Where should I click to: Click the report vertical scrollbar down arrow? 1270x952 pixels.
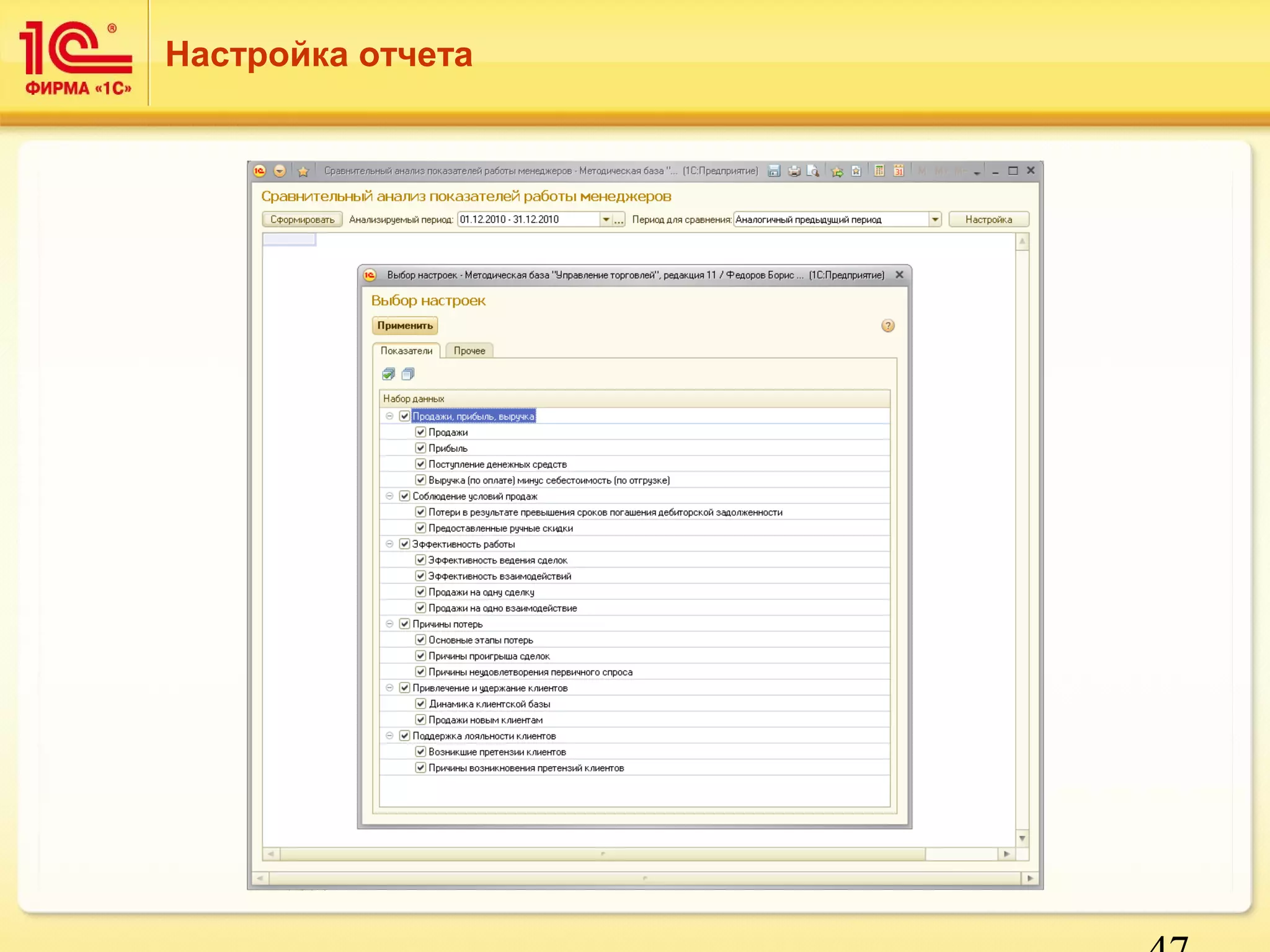pyautogui.click(x=1023, y=839)
